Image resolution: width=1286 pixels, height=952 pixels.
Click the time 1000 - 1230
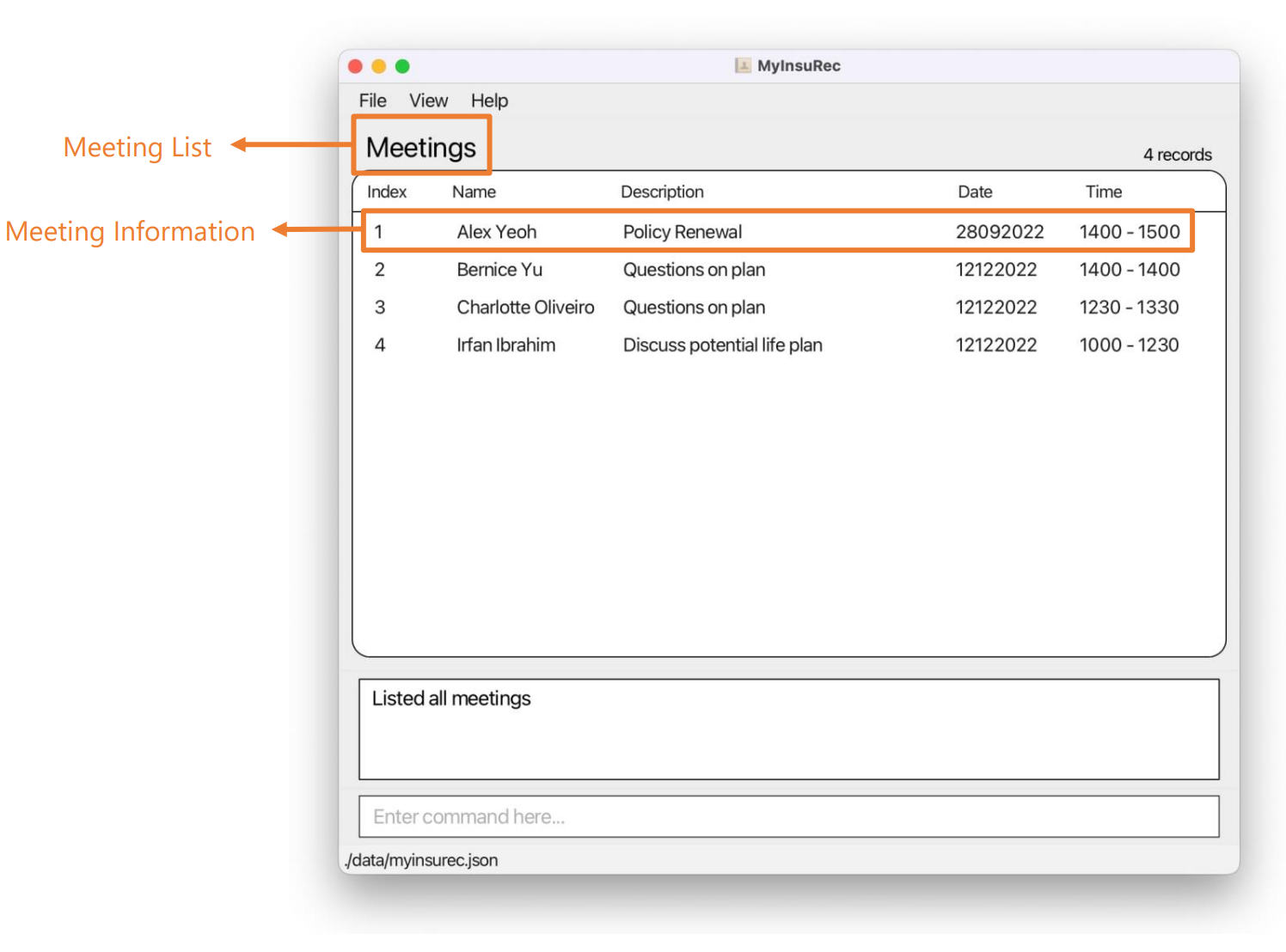click(x=1129, y=345)
